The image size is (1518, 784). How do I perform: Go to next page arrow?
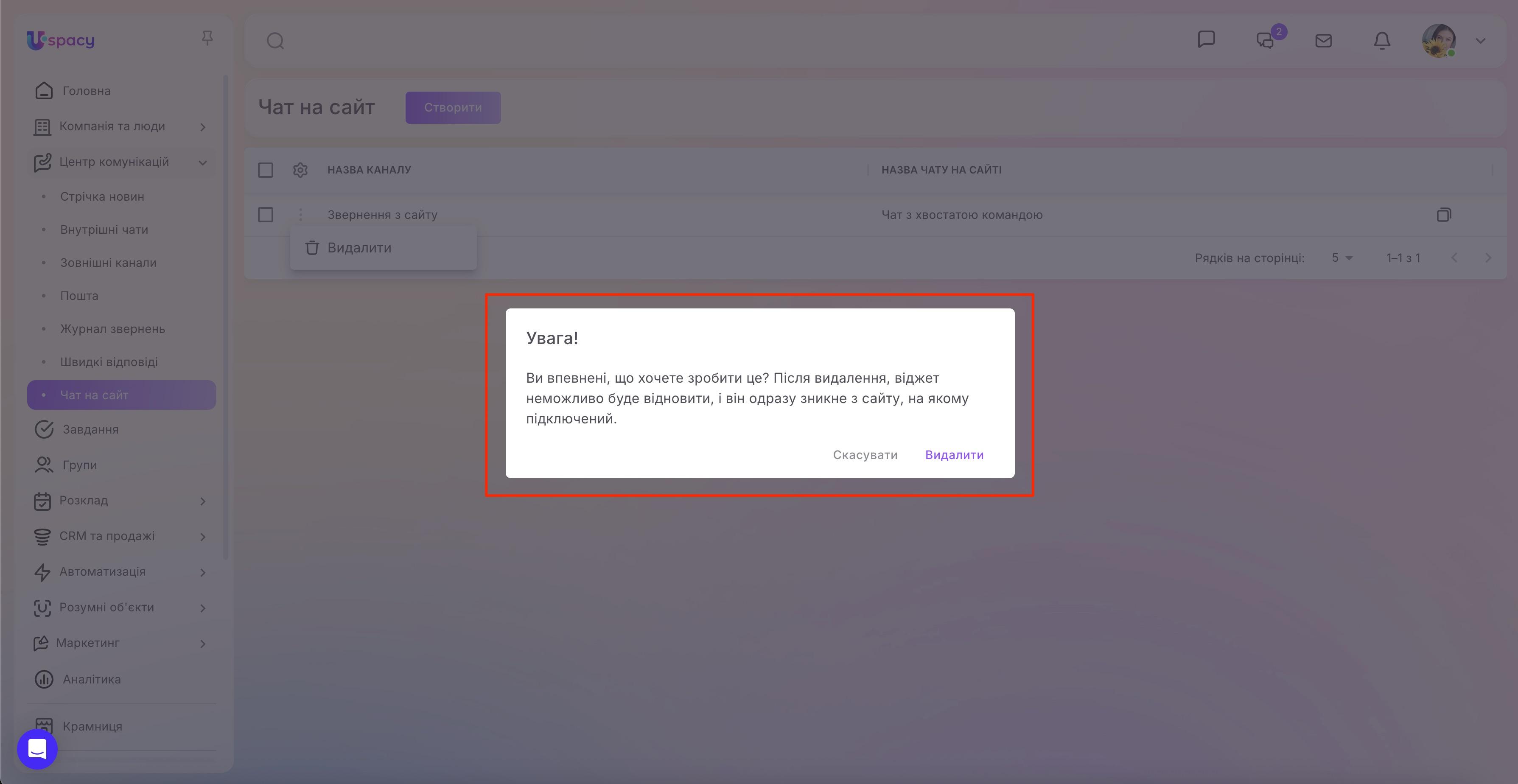coord(1488,258)
